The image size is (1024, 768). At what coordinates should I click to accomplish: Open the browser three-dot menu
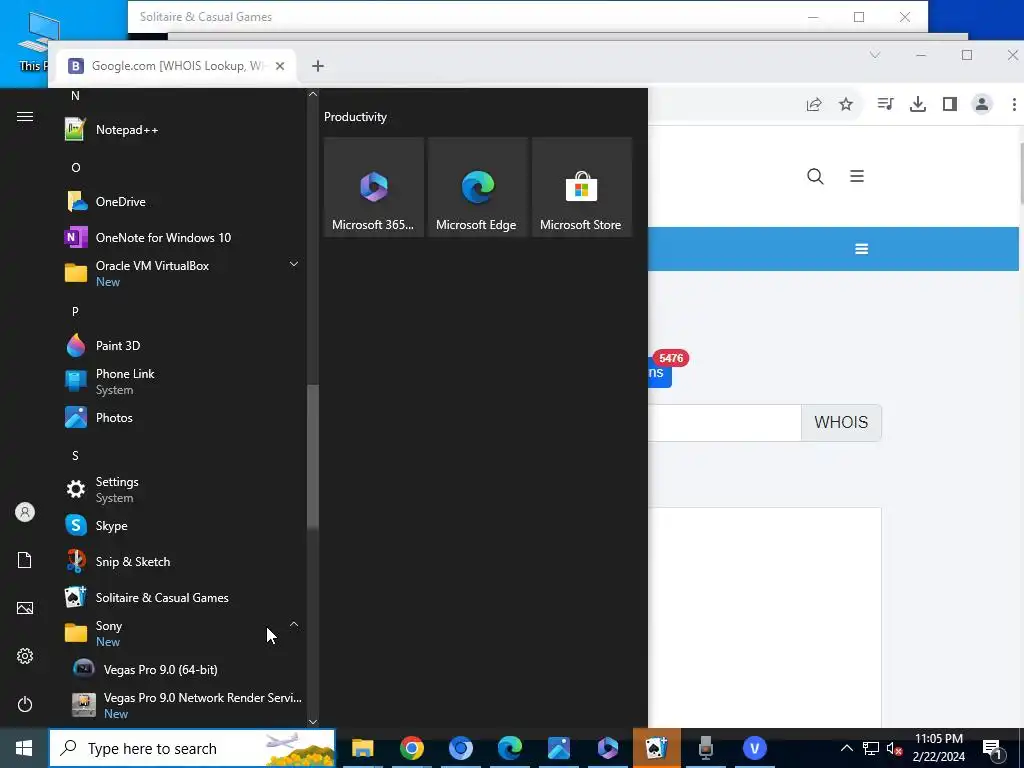pos(1014,104)
